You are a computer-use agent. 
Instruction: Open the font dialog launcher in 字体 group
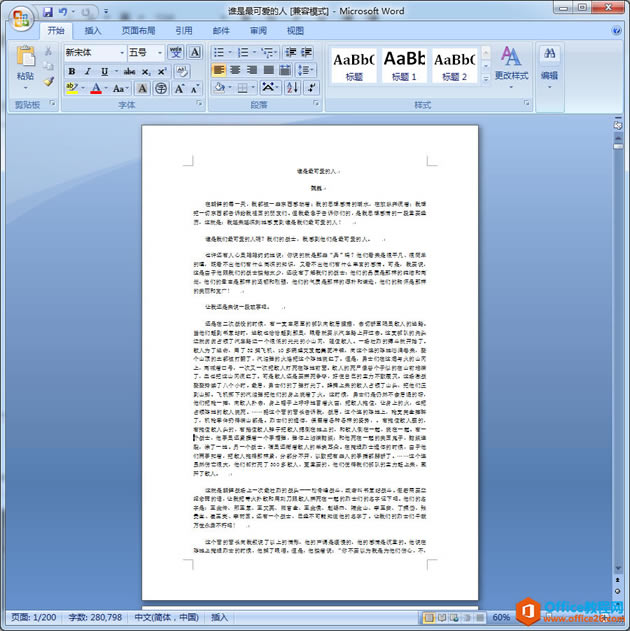pyautogui.click(x=199, y=103)
